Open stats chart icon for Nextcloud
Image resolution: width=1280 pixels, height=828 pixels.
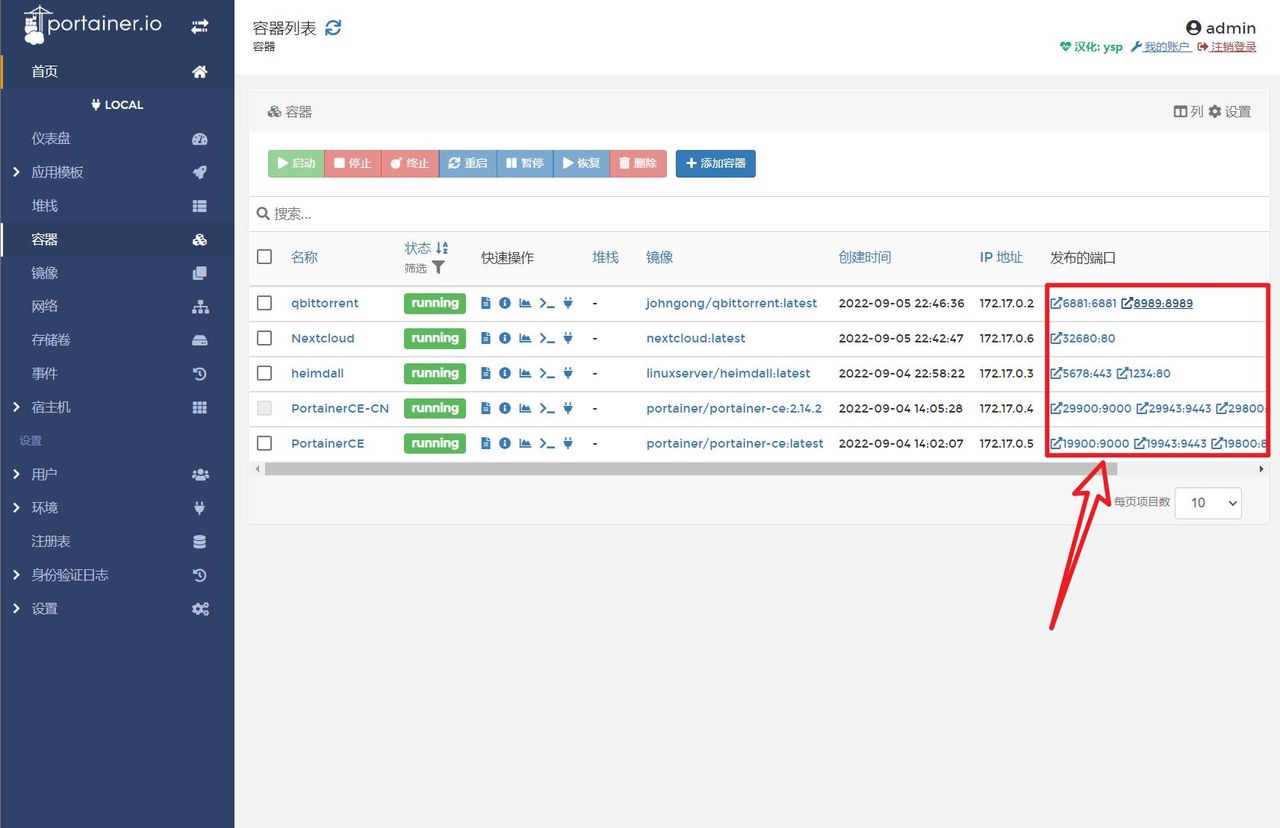click(x=525, y=338)
